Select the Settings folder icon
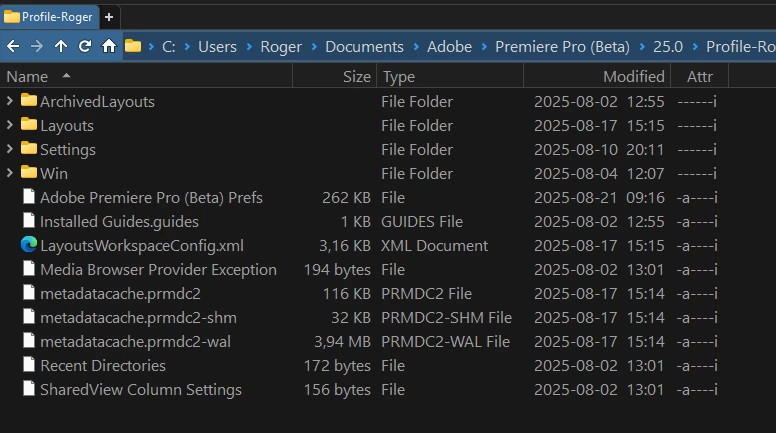The image size is (776, 433). (29, 148)
